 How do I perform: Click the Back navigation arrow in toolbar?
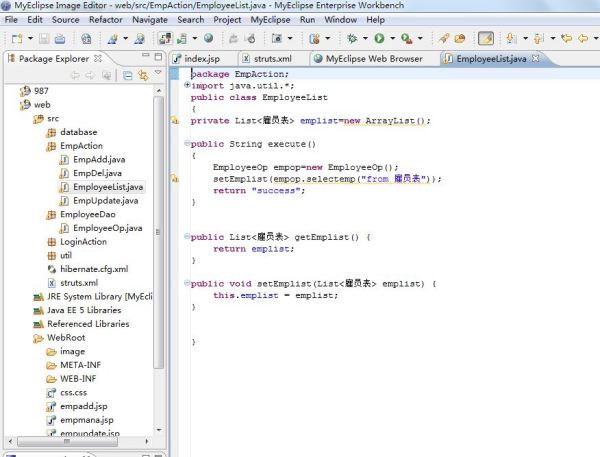583,38
